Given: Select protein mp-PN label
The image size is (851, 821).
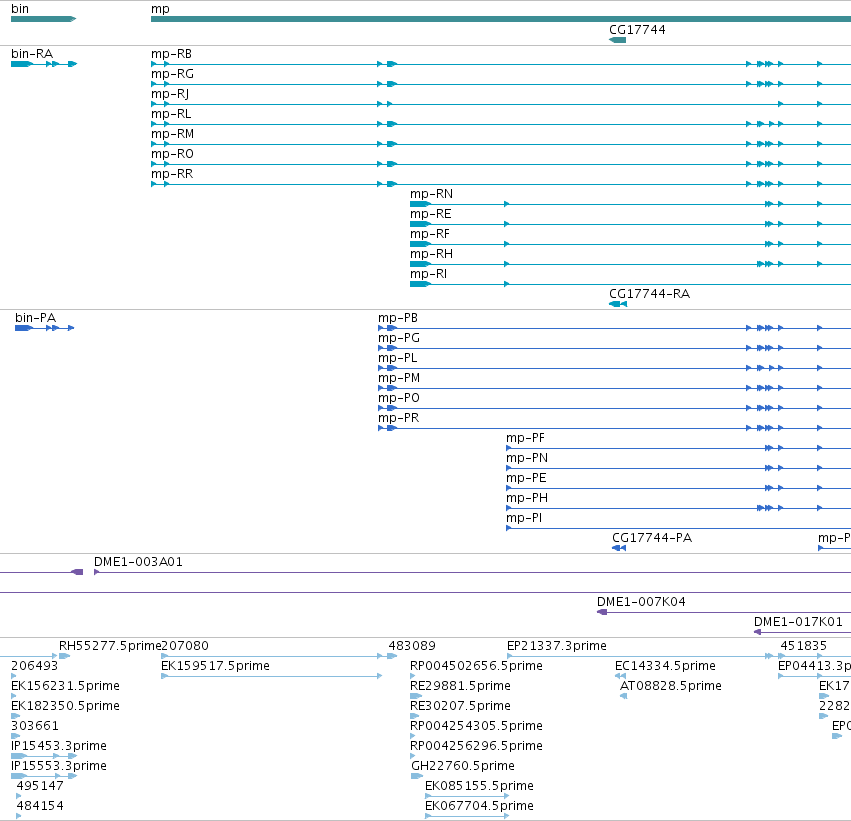Looking at the screenshot, I should 527,459.
